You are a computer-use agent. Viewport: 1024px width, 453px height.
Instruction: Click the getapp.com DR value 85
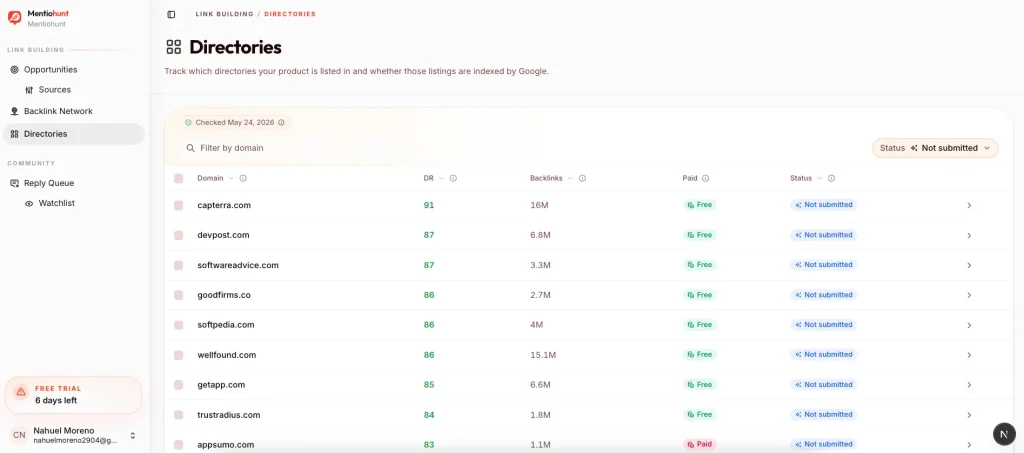pos(429,385)
